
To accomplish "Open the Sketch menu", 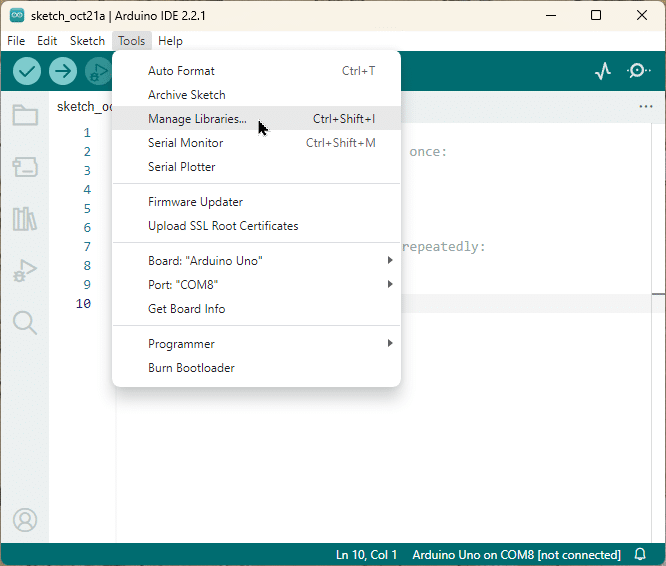I will click(x=87, y=41).
